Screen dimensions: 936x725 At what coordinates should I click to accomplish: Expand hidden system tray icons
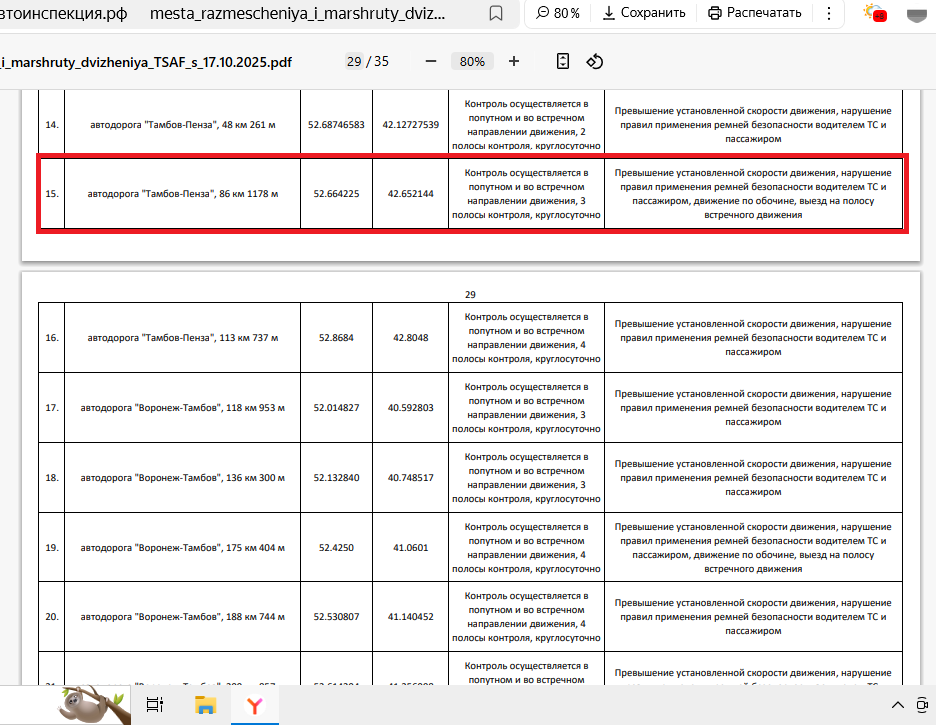coord(898,705)
